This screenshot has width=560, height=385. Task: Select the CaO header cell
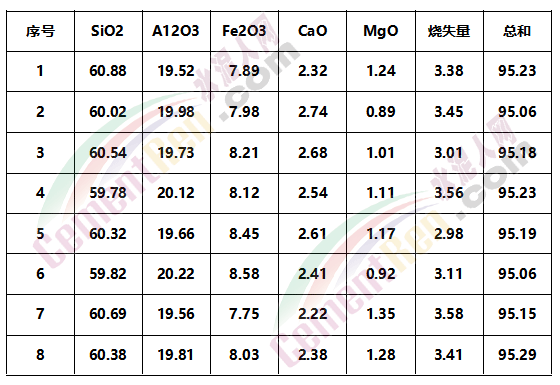(312, 31)
